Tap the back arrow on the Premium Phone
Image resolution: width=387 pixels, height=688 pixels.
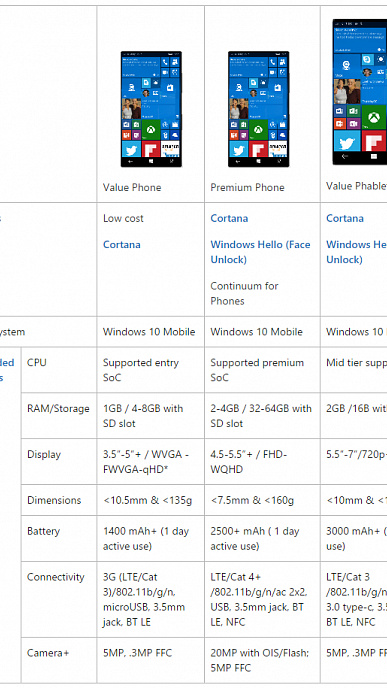237,161
